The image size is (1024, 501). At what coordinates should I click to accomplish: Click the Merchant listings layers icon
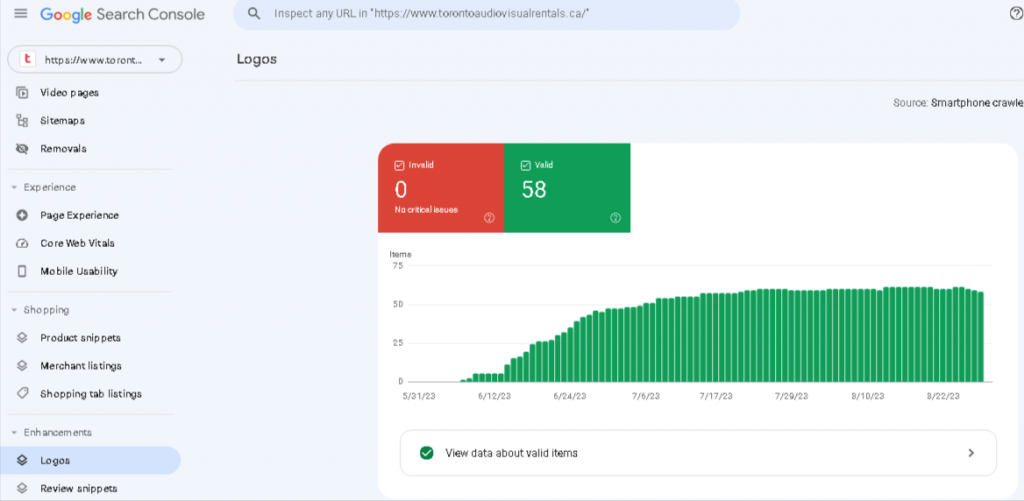point(22,366)
